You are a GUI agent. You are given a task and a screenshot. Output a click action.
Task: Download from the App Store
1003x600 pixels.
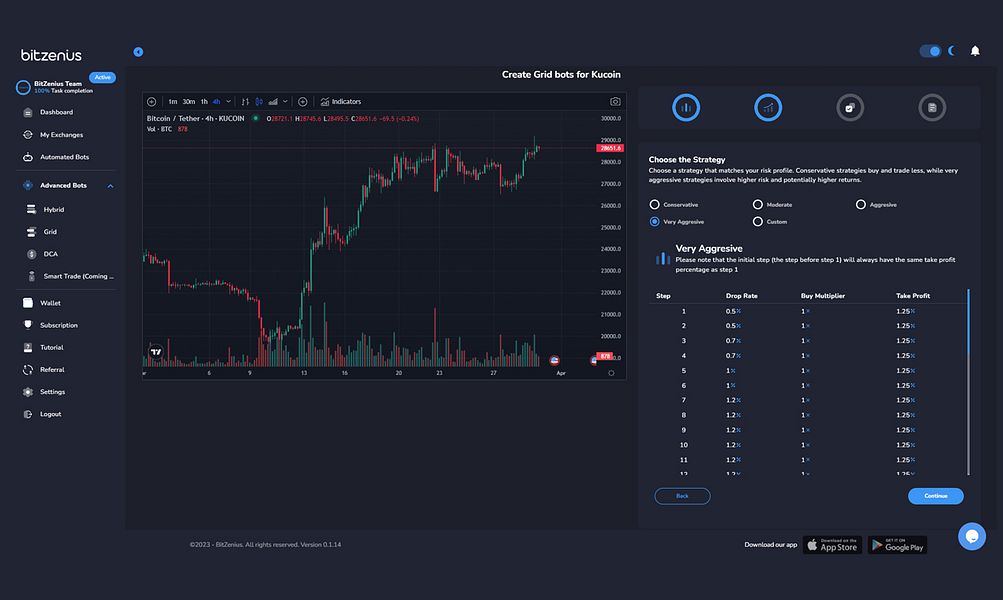[x=832, y=545]
